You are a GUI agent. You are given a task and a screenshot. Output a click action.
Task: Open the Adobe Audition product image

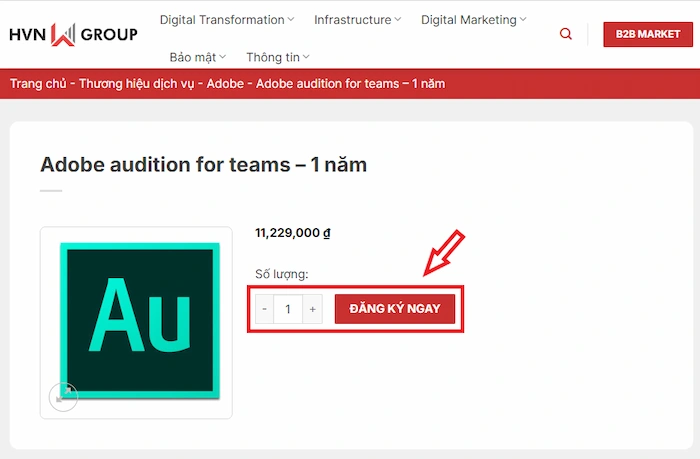tap(136, 322)
